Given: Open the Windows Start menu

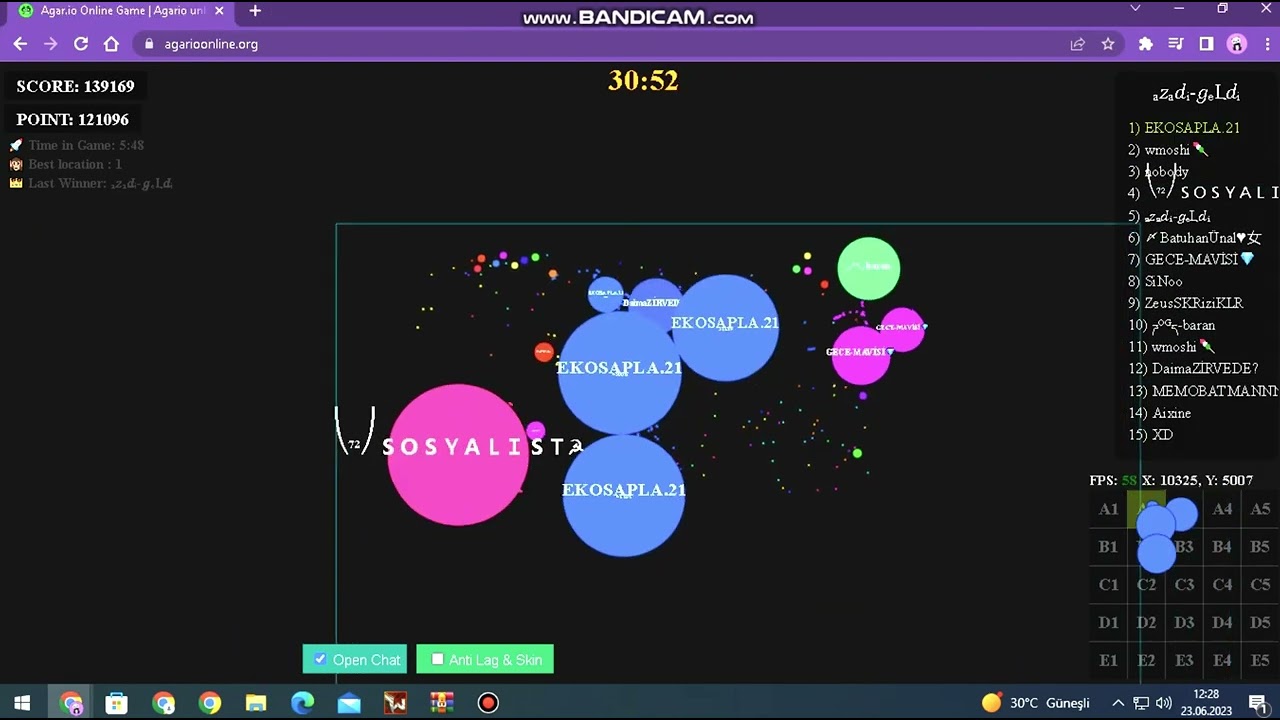Looking at the screenshot, I should point(22,703).
